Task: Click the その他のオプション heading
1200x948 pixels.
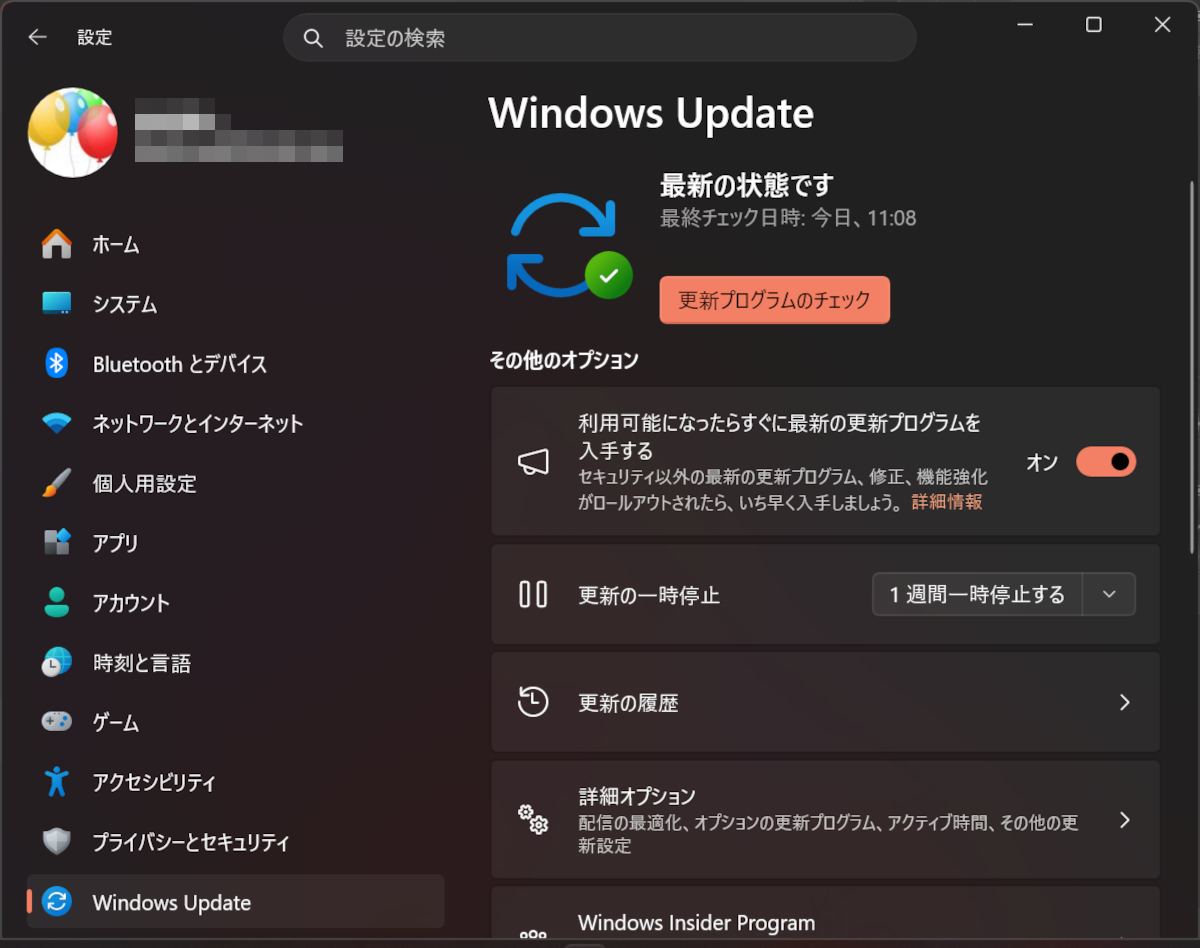Action: pyautogui.click(x=563, y=360)
